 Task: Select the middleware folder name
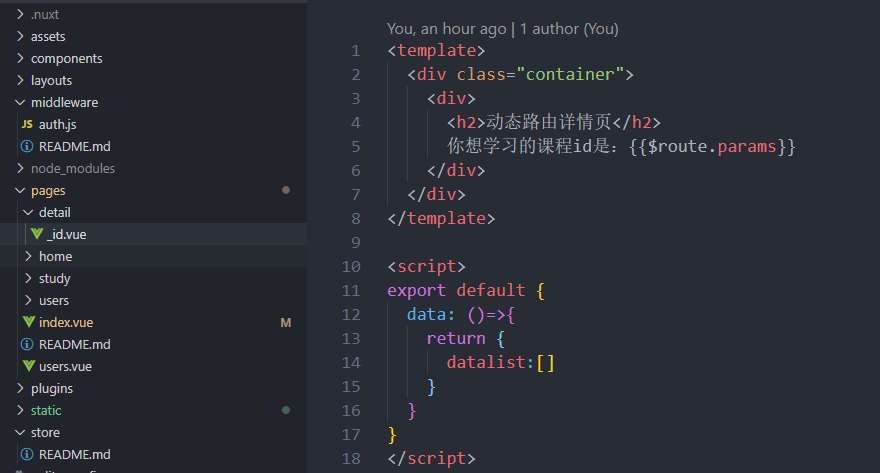65,103
